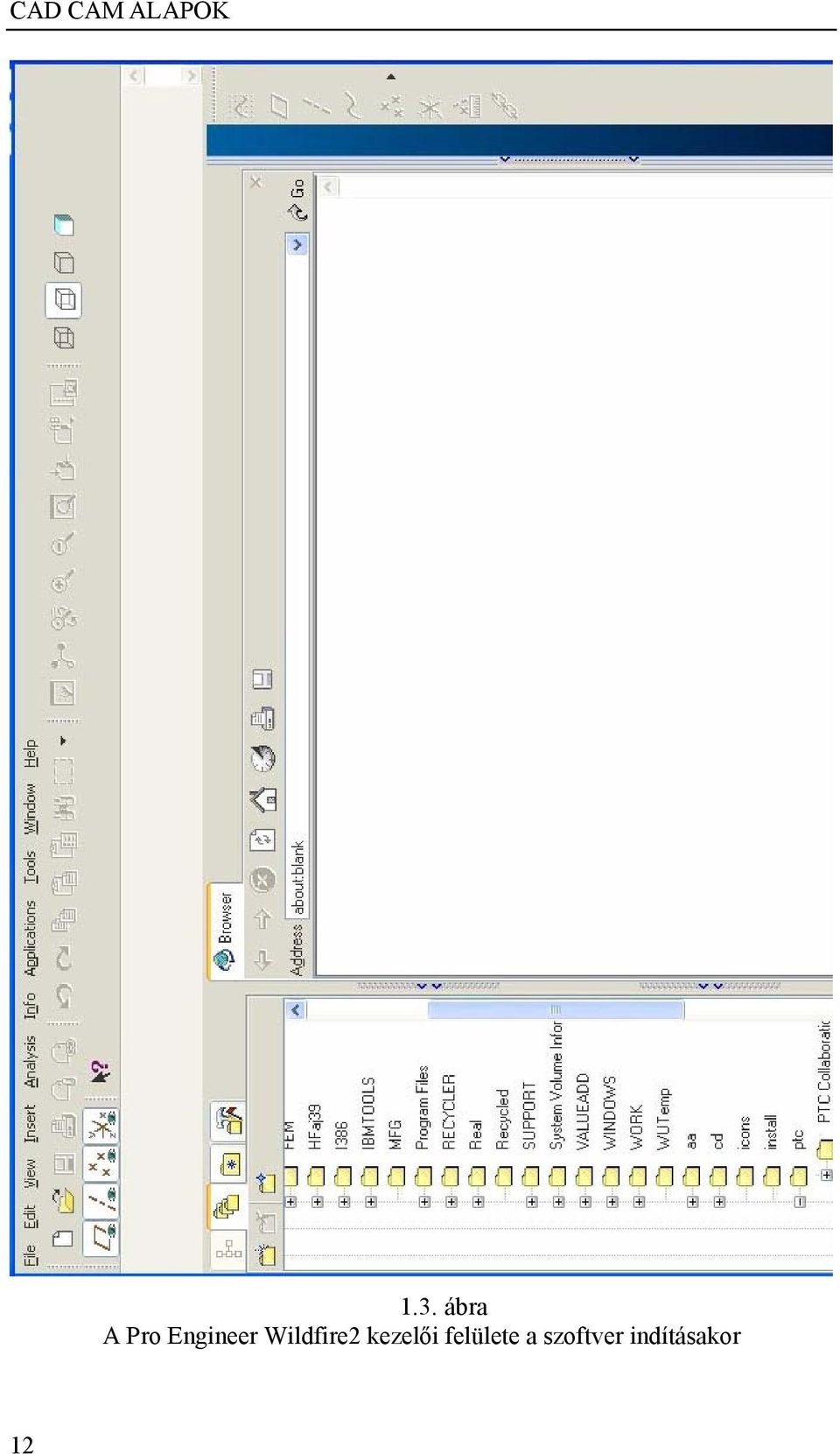Viewport: 840px width, 1454px height.
Task: Click the Print icon in main toolbar
Action: click(64, 1125)
